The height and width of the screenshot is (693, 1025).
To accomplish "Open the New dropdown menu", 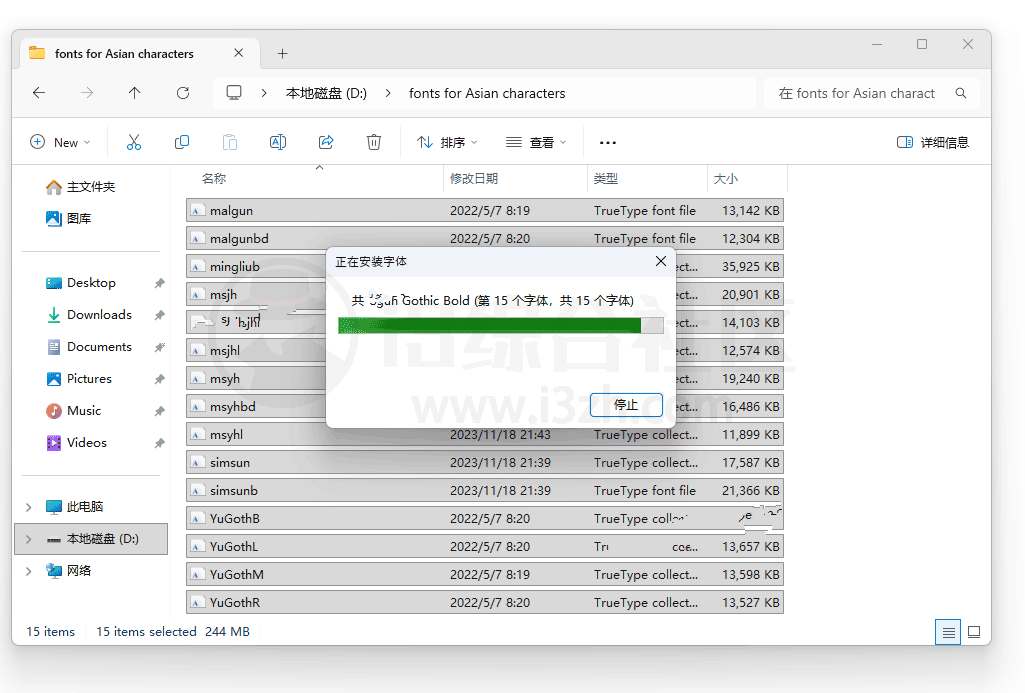I will [60, 142].
